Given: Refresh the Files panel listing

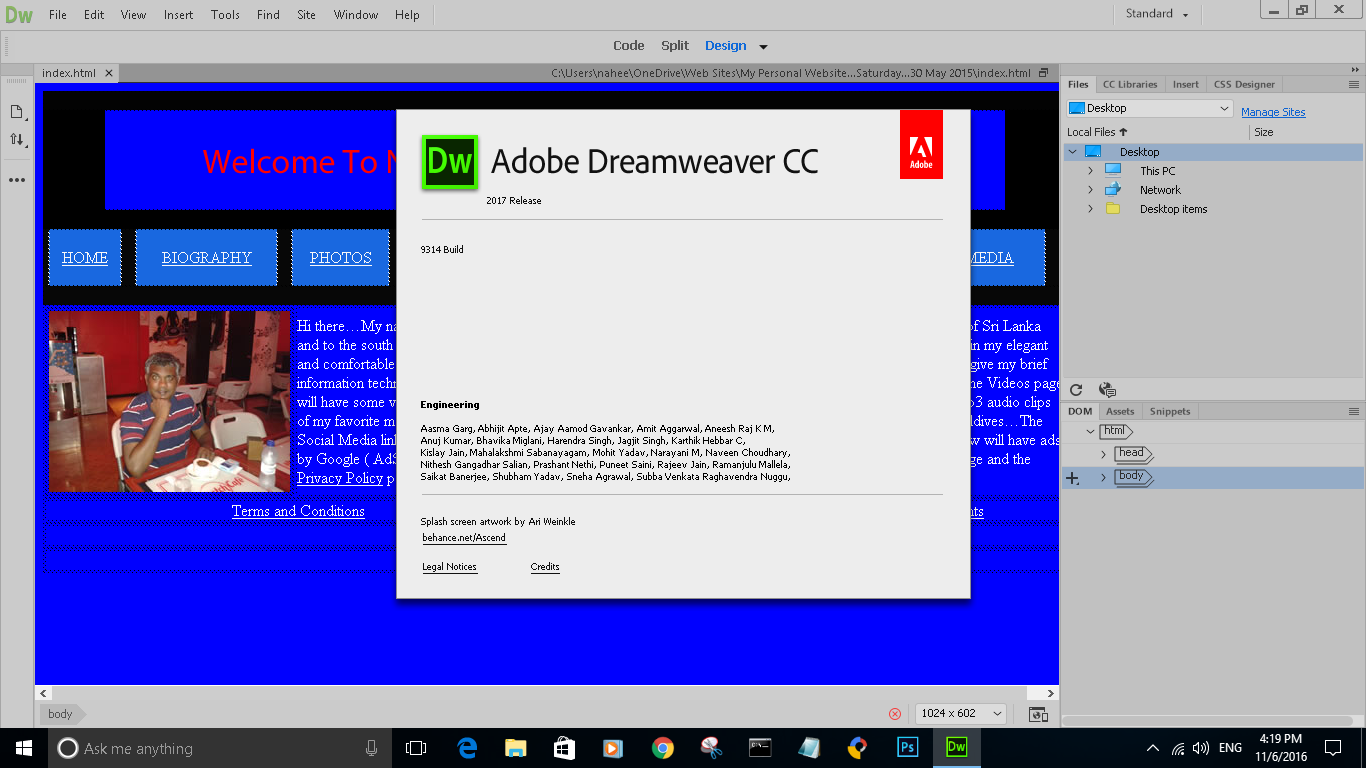Looking at the screenshot, I should [1076, 390].
